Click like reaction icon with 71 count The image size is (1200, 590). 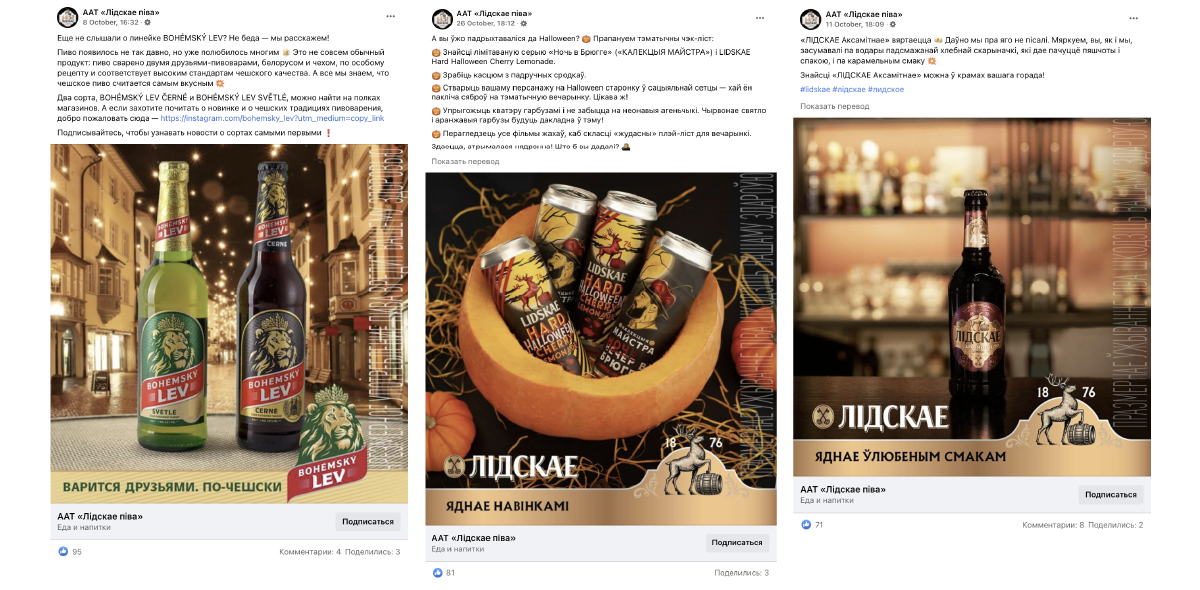coord(806,524)
